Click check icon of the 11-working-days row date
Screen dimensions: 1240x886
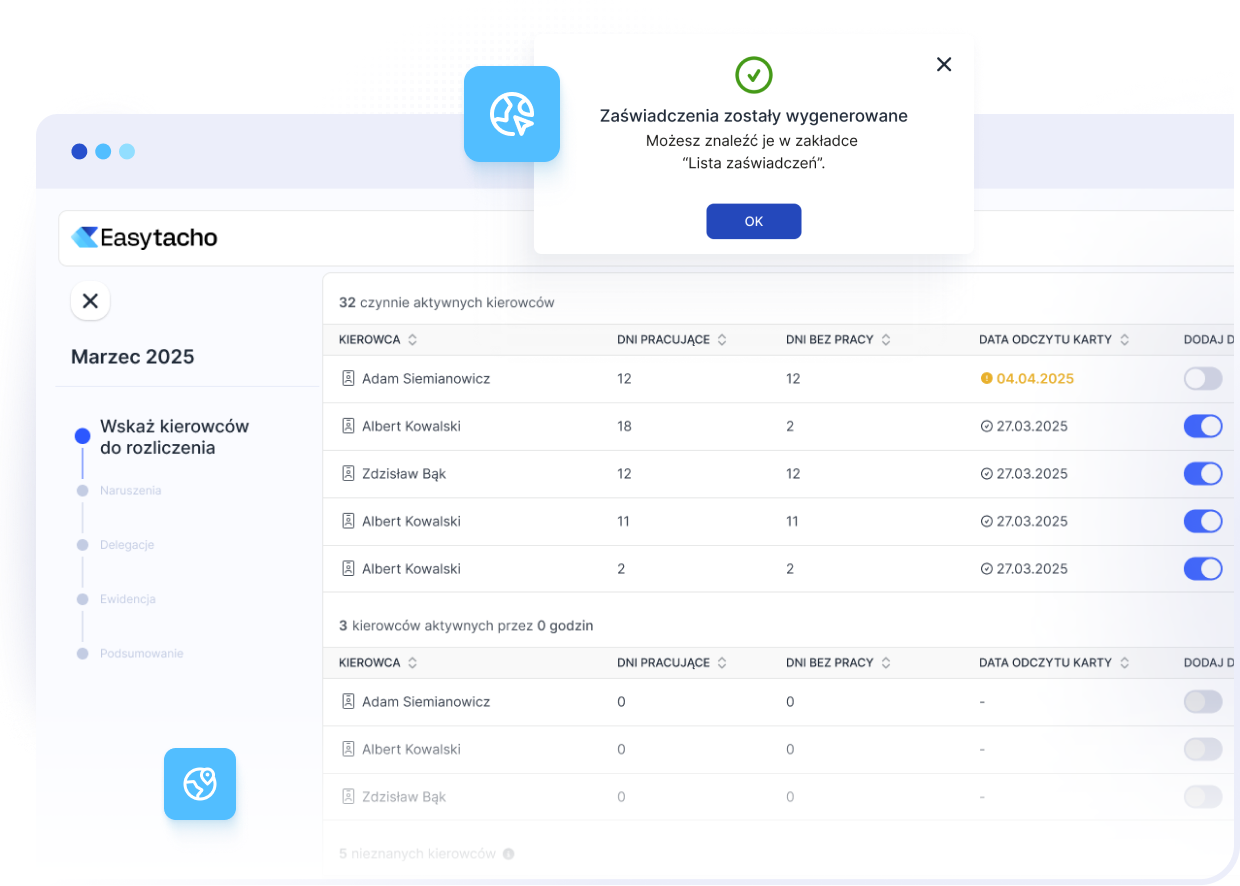click(x=986, y=522)
